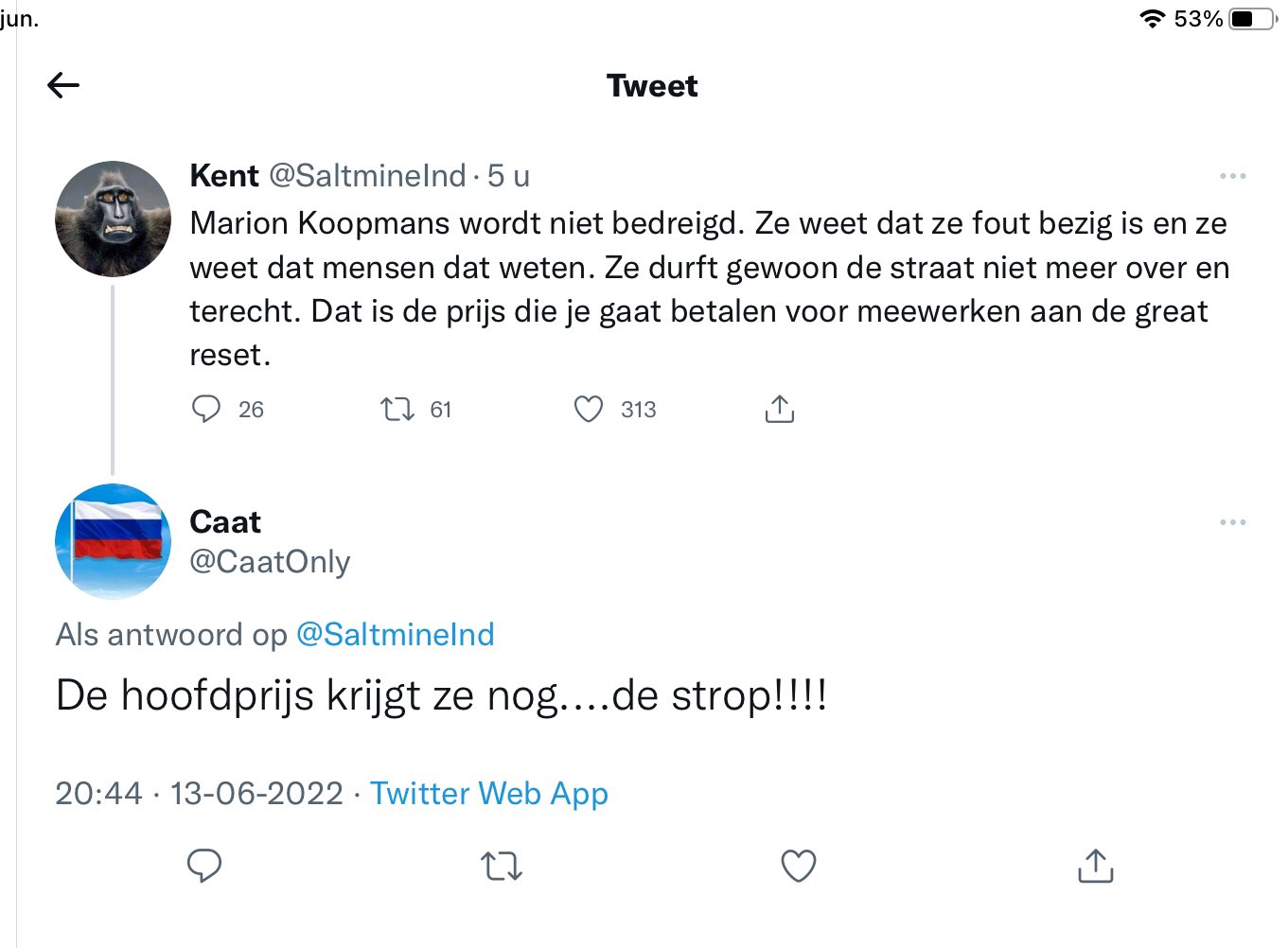This screenshot has height=948, width=1288.
Task: Open more options for Kent's tweet
Action: pyautogui.click(x=1232, y=176)
